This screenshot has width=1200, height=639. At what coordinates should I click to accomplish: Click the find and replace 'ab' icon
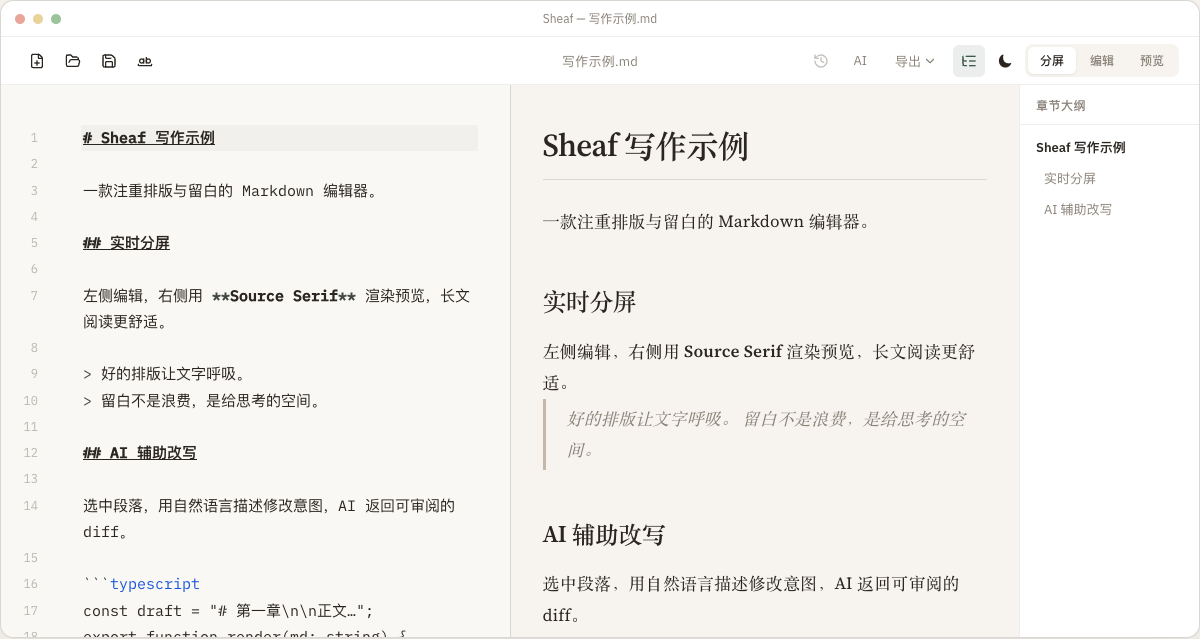pos(145,61)
